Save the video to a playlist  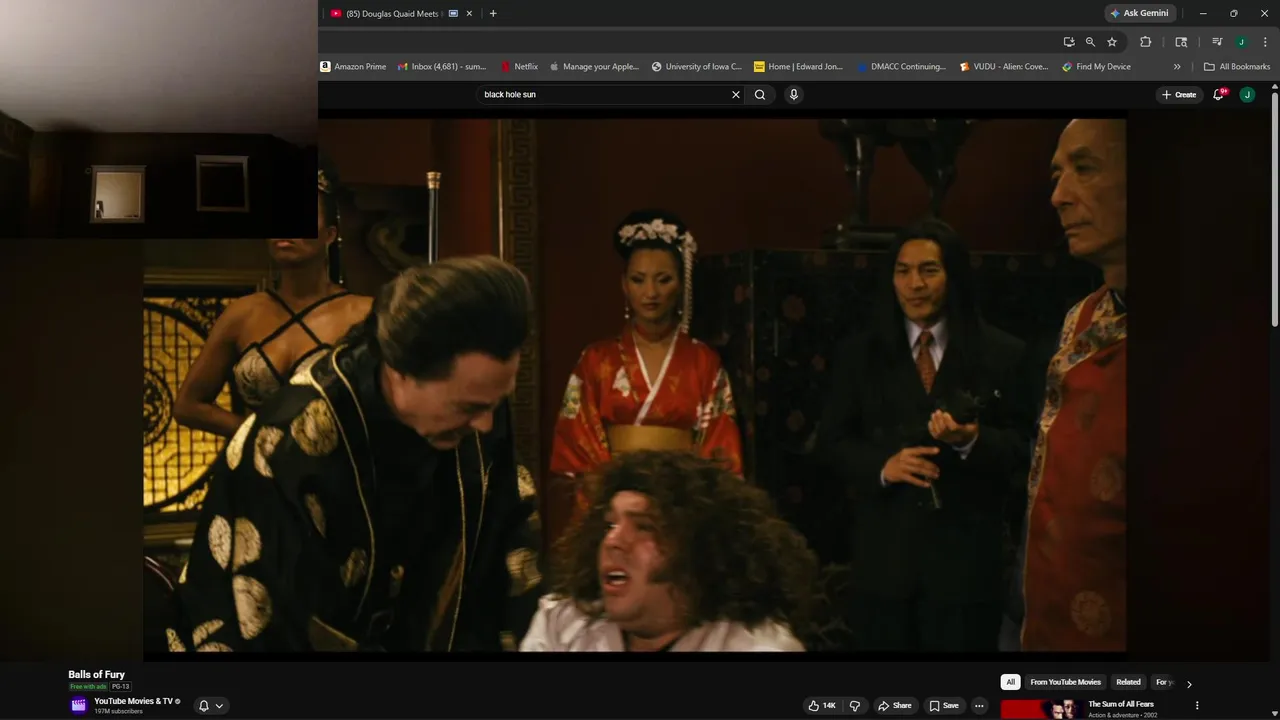click(x=943, y=706)
